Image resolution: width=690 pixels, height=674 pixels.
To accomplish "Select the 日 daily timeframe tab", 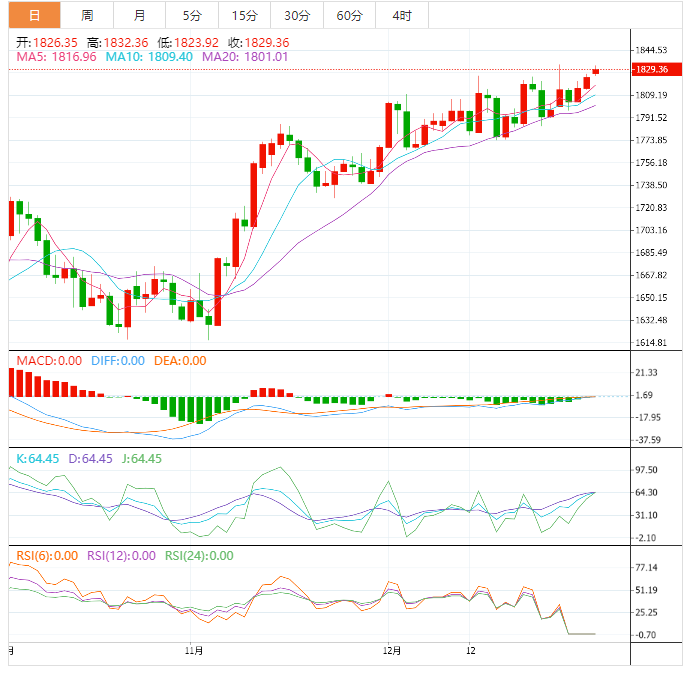I will tap(34, 15).
